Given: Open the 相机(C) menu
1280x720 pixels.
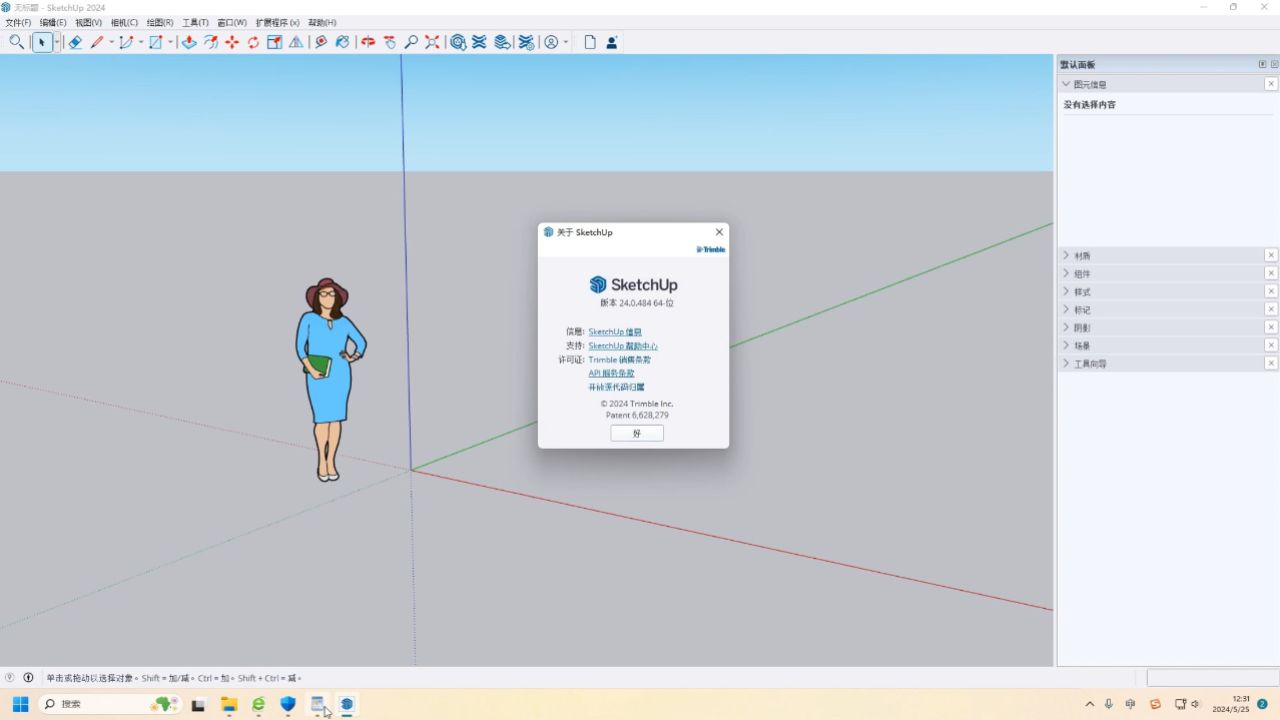Looking at the screenshot, I should click(124, 22).
